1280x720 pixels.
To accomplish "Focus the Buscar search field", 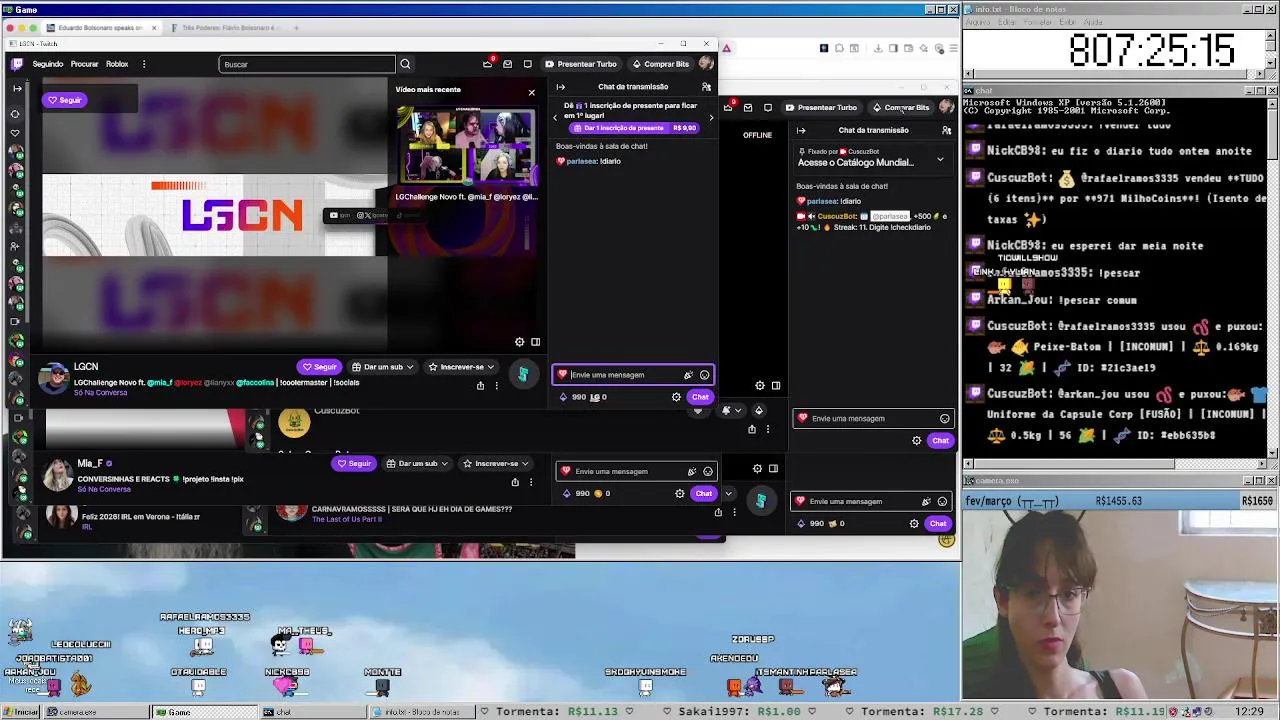I will tap(307, 64).
